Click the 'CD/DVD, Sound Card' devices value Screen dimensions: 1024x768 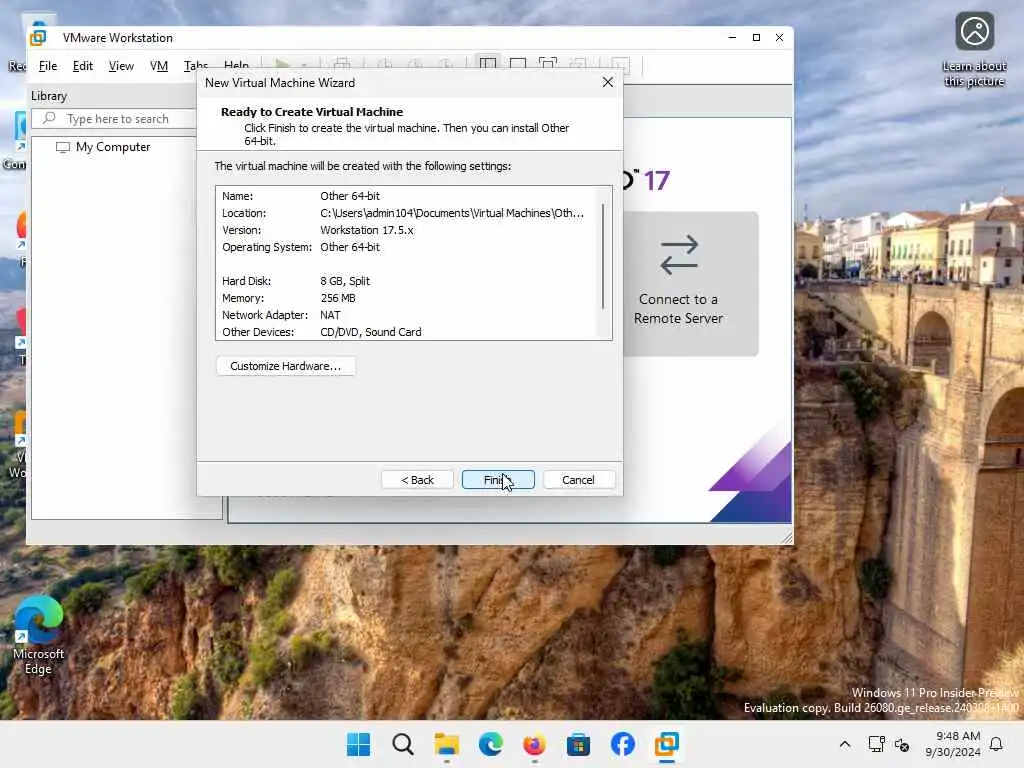370,332
